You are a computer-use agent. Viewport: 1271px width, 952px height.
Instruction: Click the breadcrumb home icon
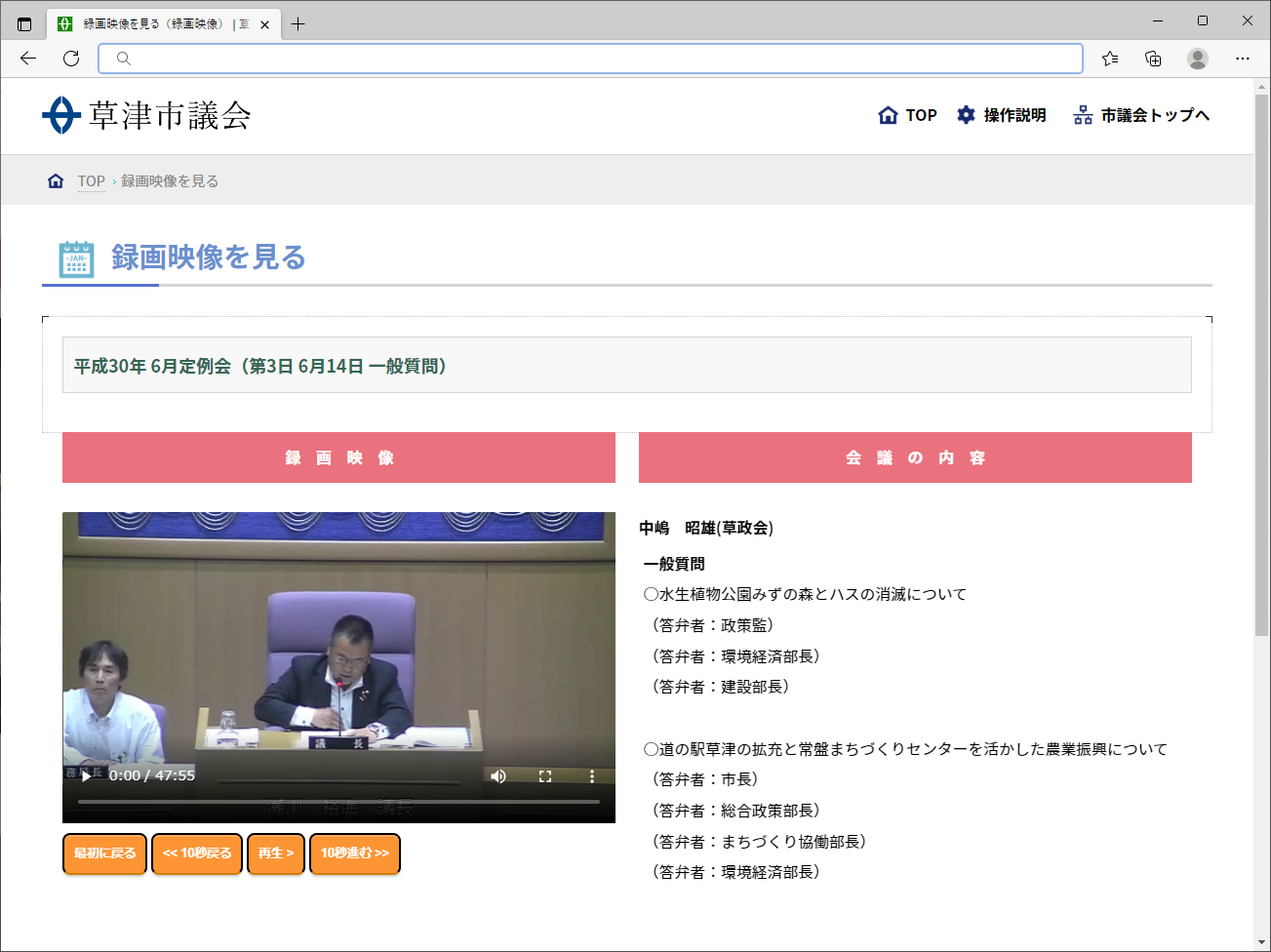[56, 181]
